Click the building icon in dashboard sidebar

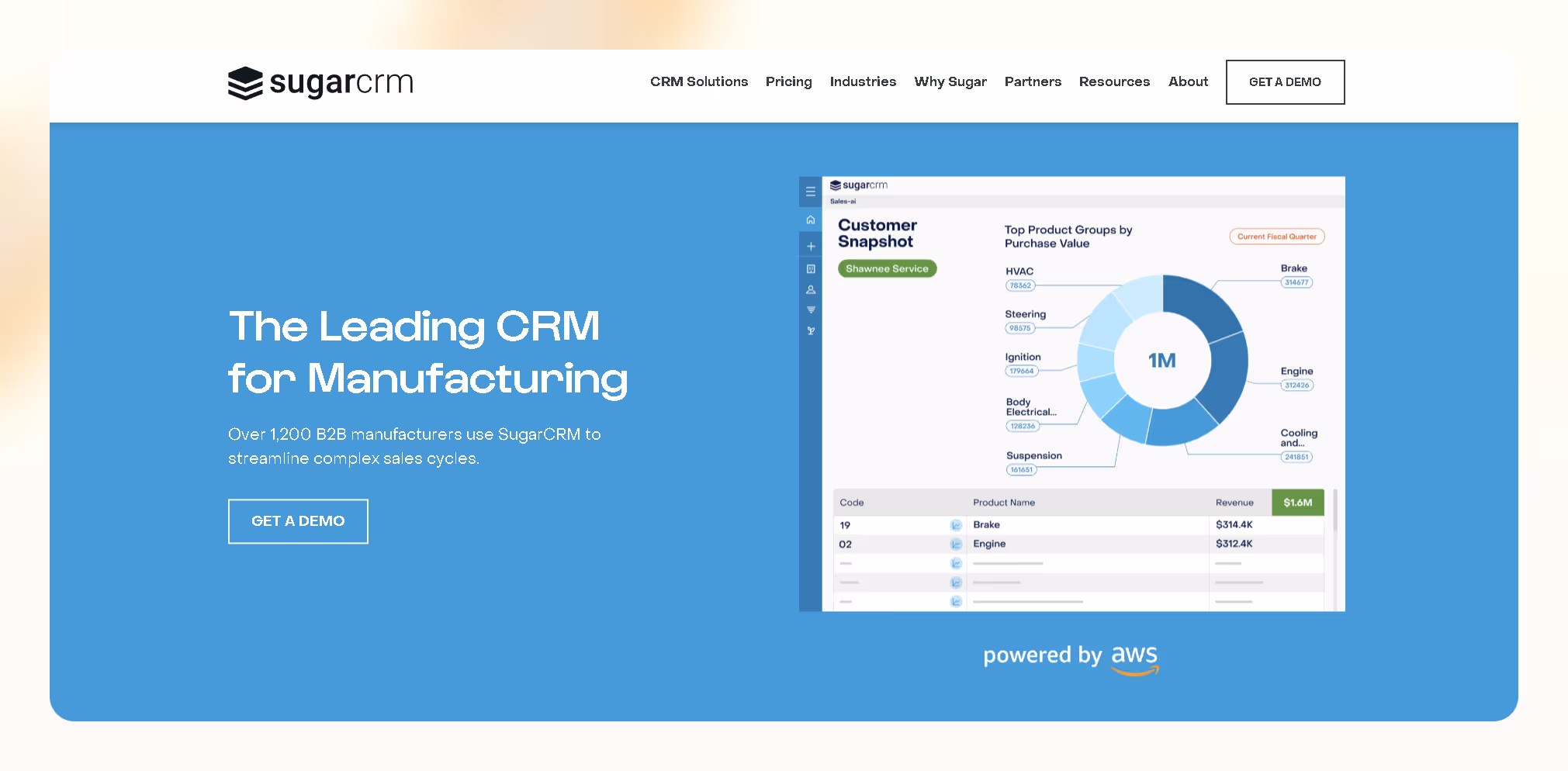[810, 268]
